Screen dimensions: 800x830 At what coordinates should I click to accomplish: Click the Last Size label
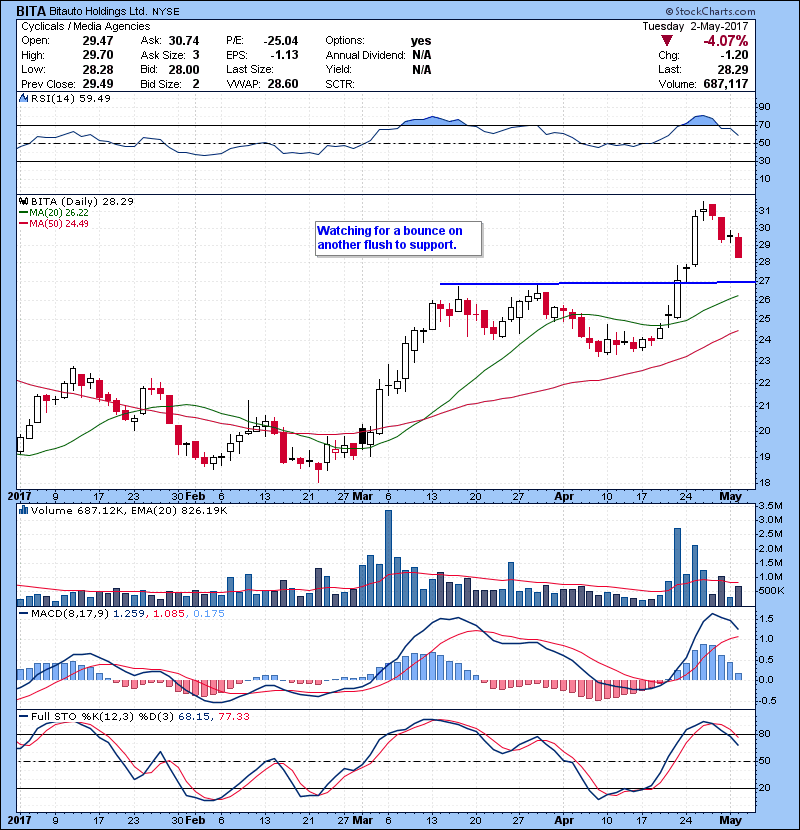click(250, 69)
